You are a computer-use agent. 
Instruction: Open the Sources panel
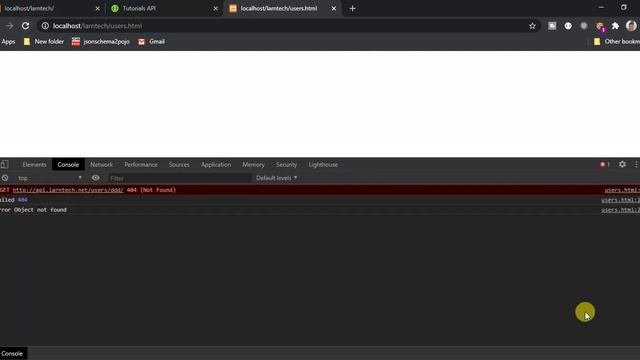[179, 164]
